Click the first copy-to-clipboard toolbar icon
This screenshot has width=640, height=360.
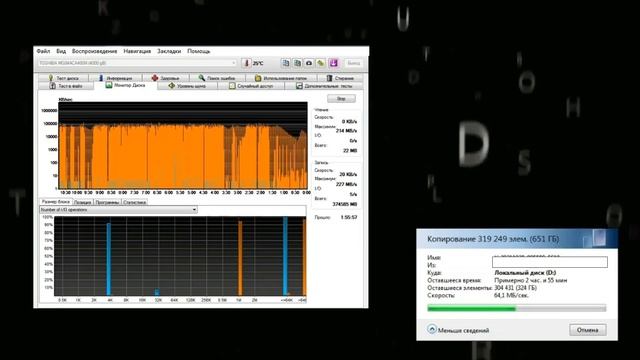286,63
